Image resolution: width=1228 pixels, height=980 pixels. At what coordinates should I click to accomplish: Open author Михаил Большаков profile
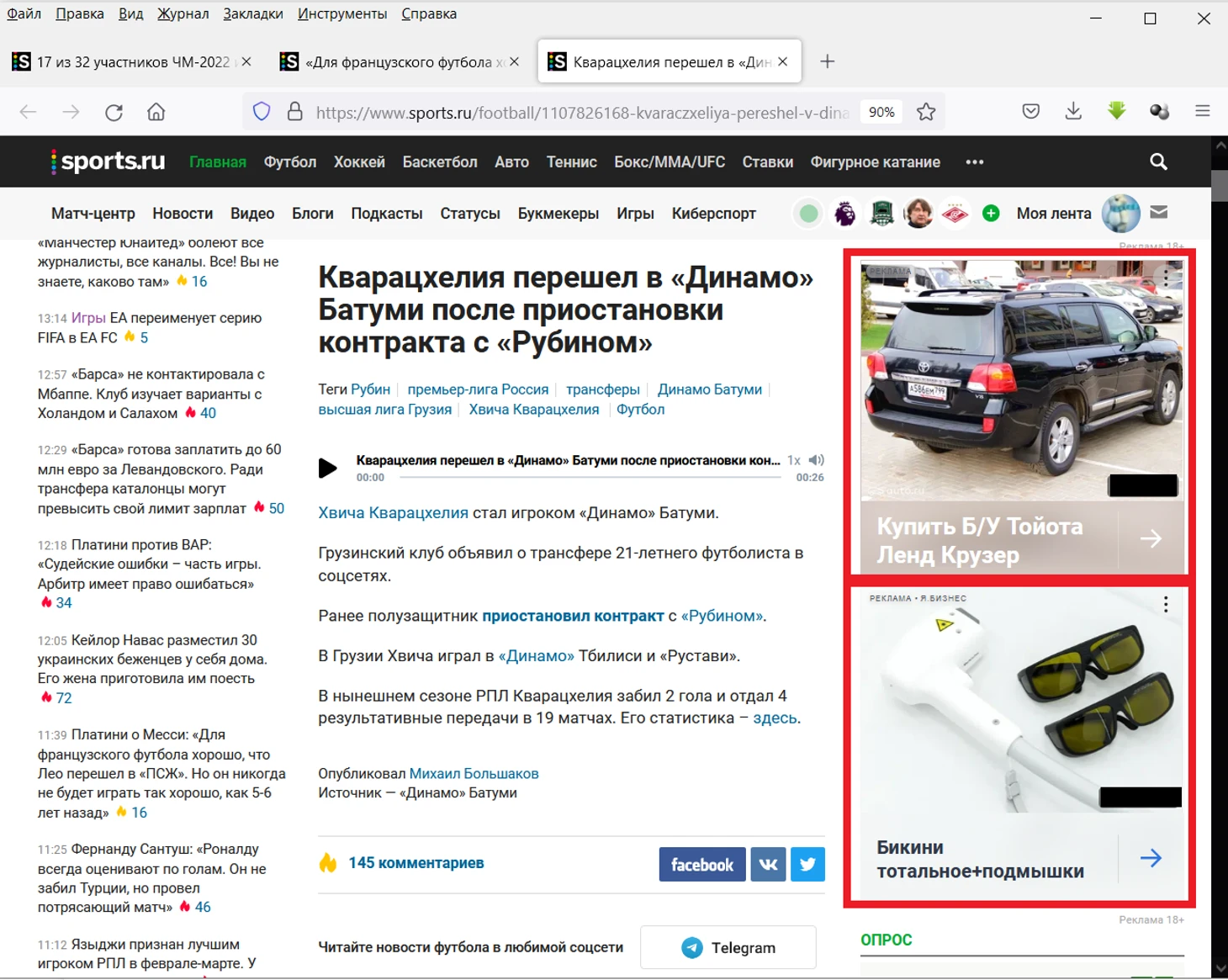pyautogui.click(x=474, y=774)
